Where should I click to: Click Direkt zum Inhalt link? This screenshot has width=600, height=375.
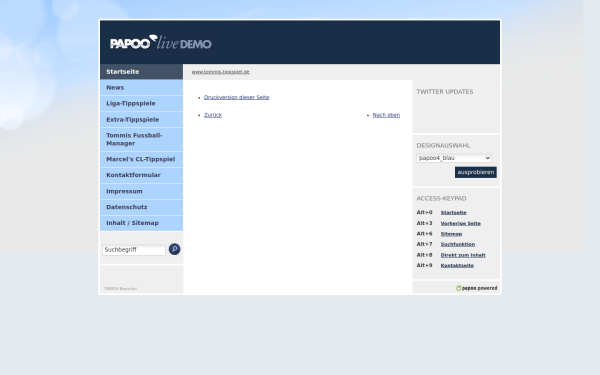tap(463, 255)
